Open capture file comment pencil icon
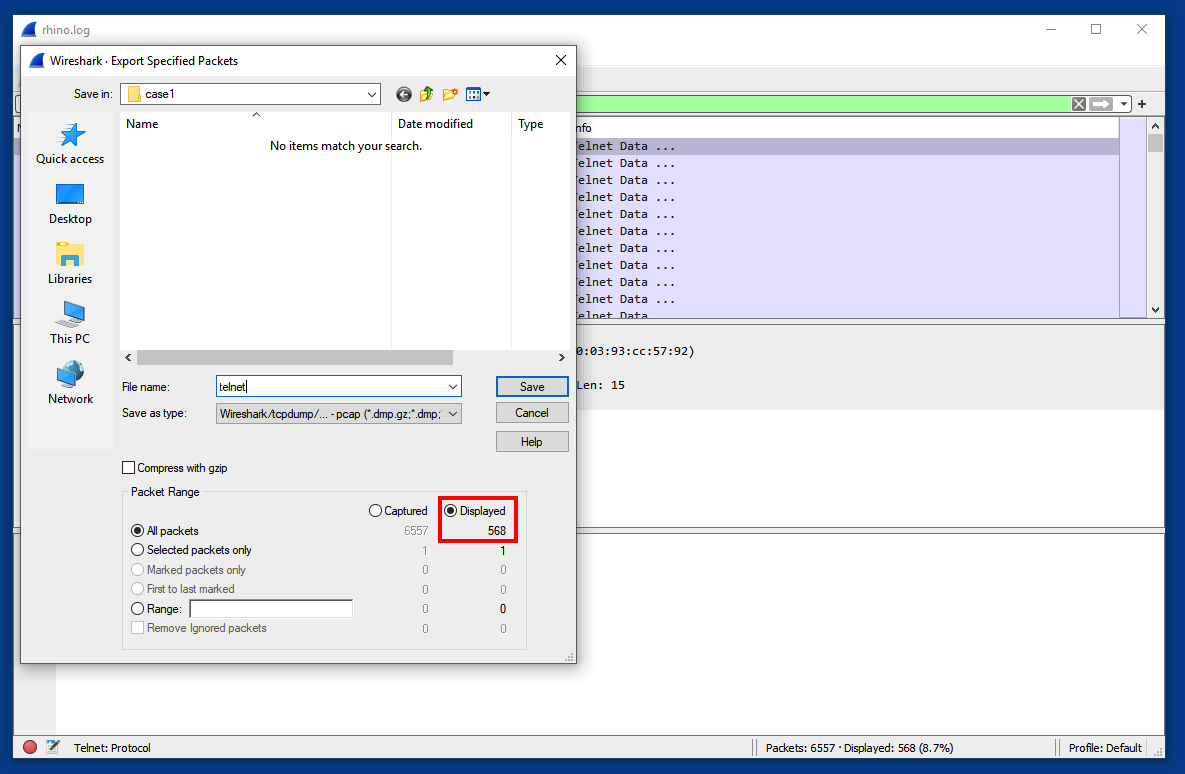Screen dimensions: 1185x774 [x=53, y=747]
